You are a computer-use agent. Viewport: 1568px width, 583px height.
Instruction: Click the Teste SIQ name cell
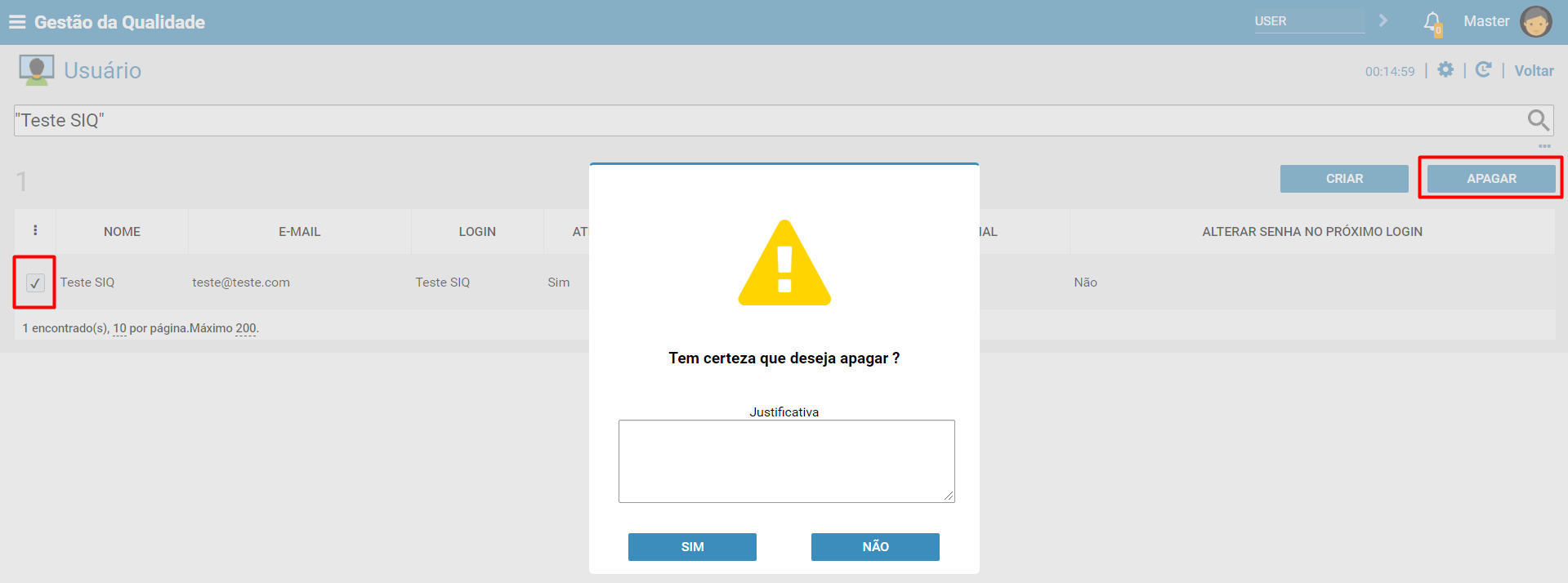87,283
